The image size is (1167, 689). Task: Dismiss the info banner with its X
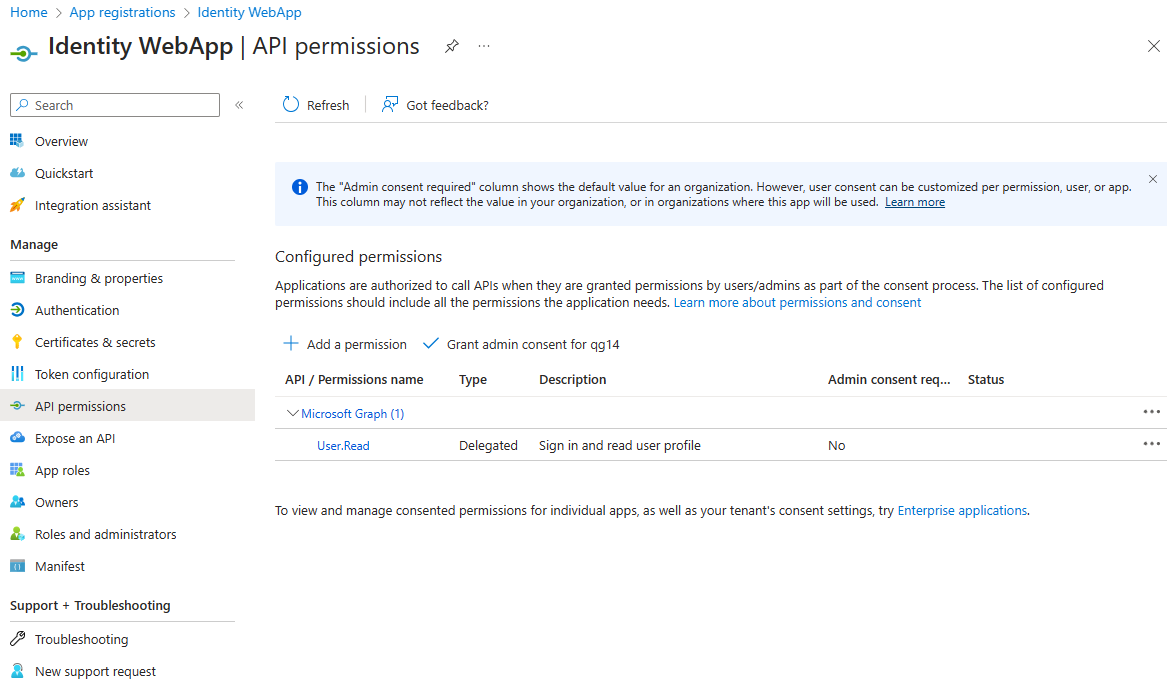point(1152,179)
